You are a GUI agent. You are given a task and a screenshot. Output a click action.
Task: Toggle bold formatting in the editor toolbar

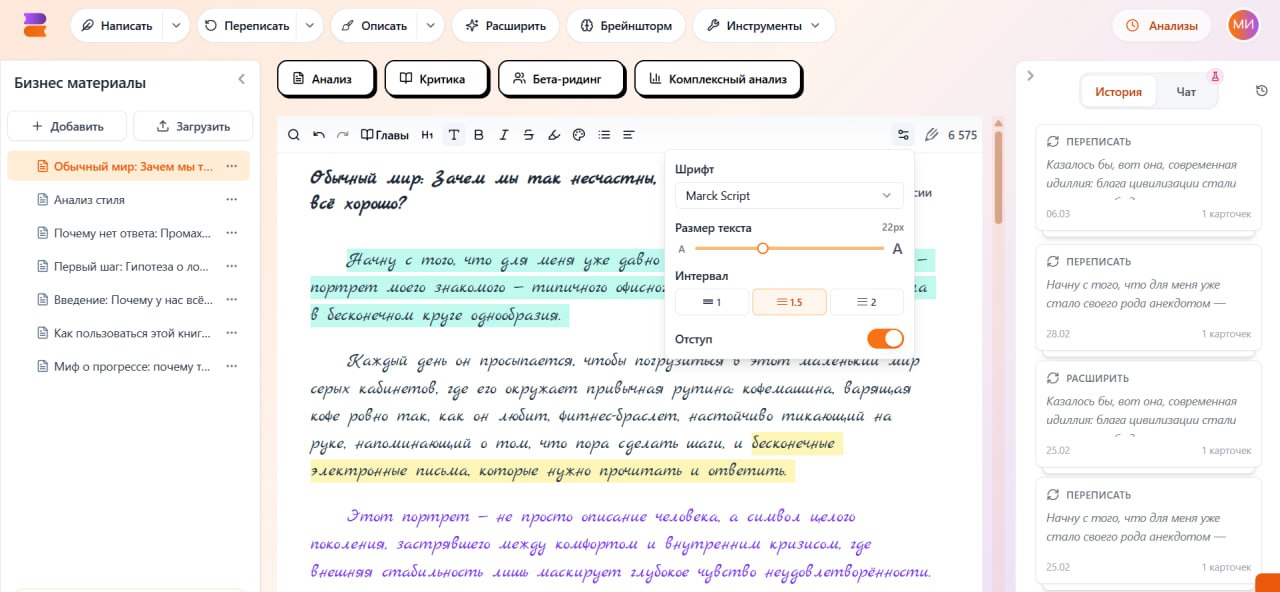point(478,135)
